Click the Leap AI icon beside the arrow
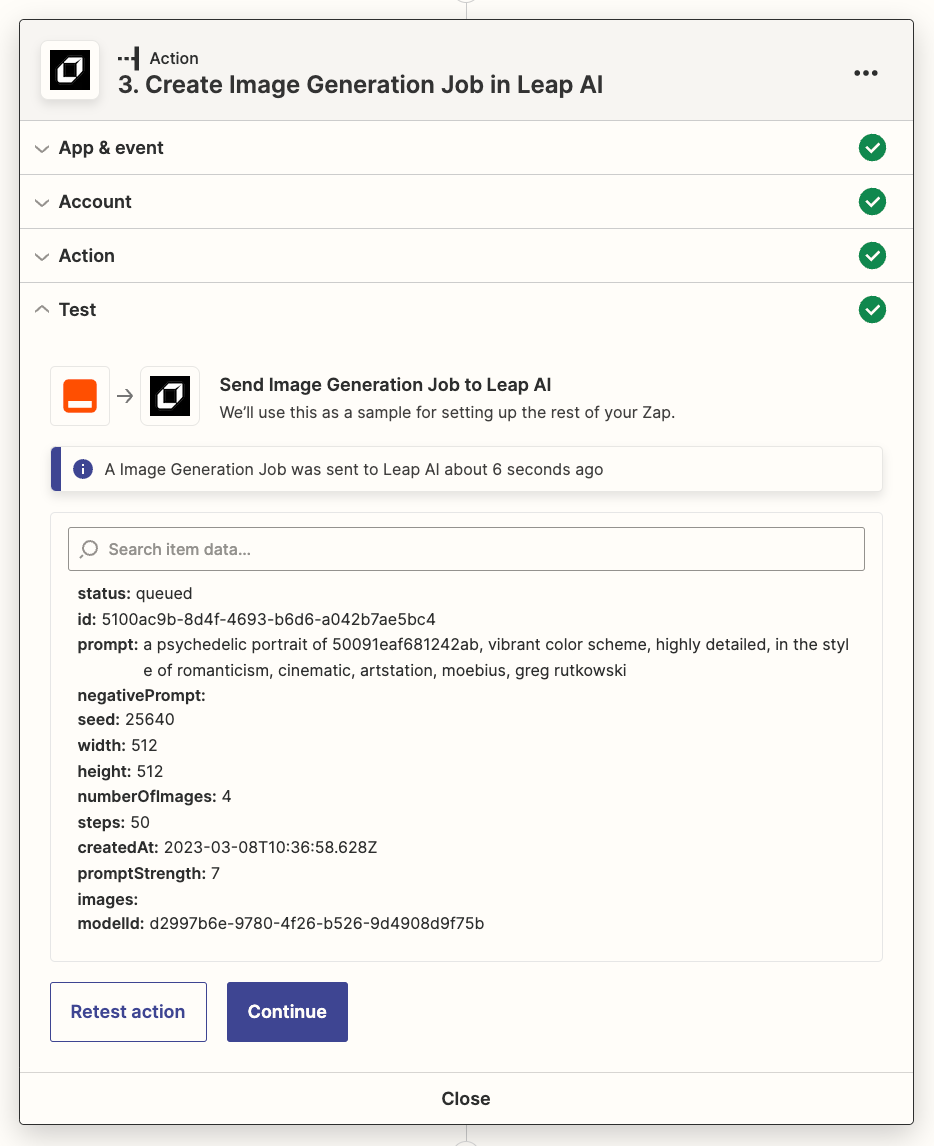934x1146 pixels. pos(170,396)
